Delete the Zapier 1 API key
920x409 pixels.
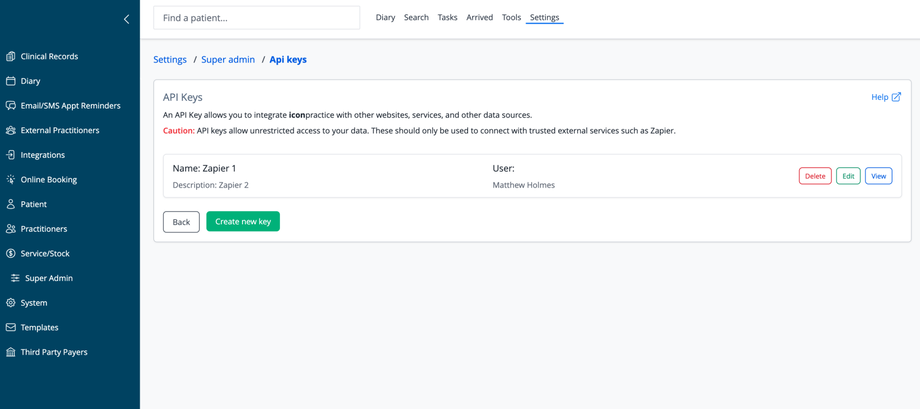(x=815, y=176)
